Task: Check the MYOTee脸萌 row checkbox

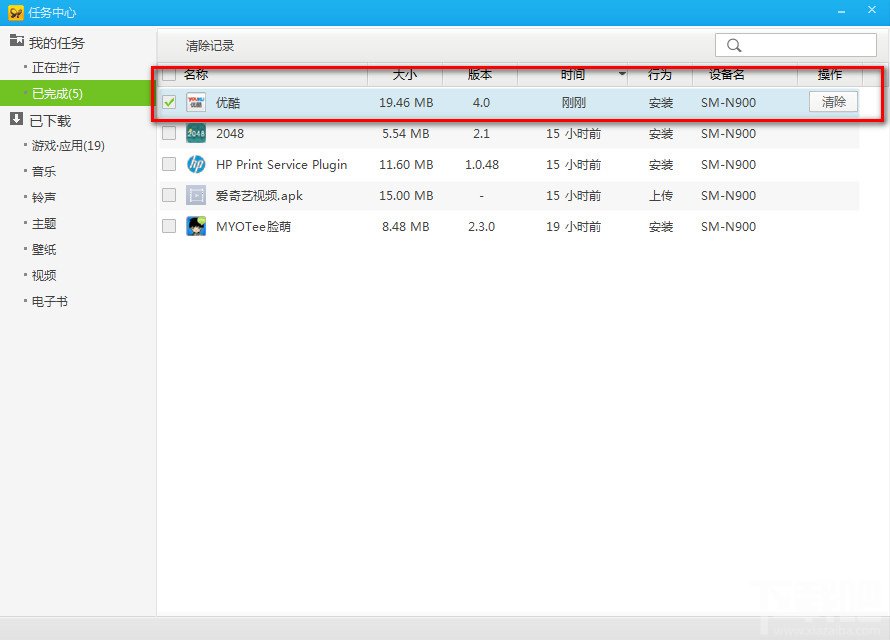Action: (x=169, y=226)
